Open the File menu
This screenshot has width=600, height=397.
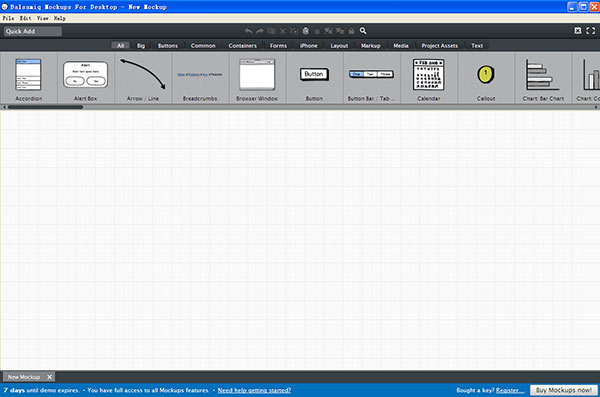[8, 18]
